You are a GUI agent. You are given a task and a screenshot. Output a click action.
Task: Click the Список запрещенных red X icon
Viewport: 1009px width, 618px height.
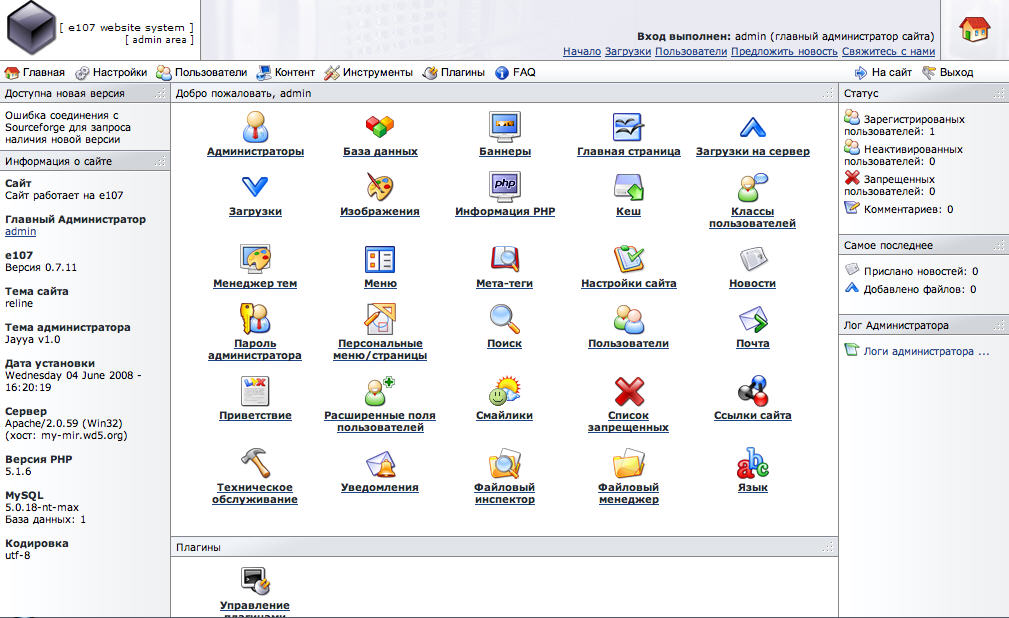tap(629, 391)
